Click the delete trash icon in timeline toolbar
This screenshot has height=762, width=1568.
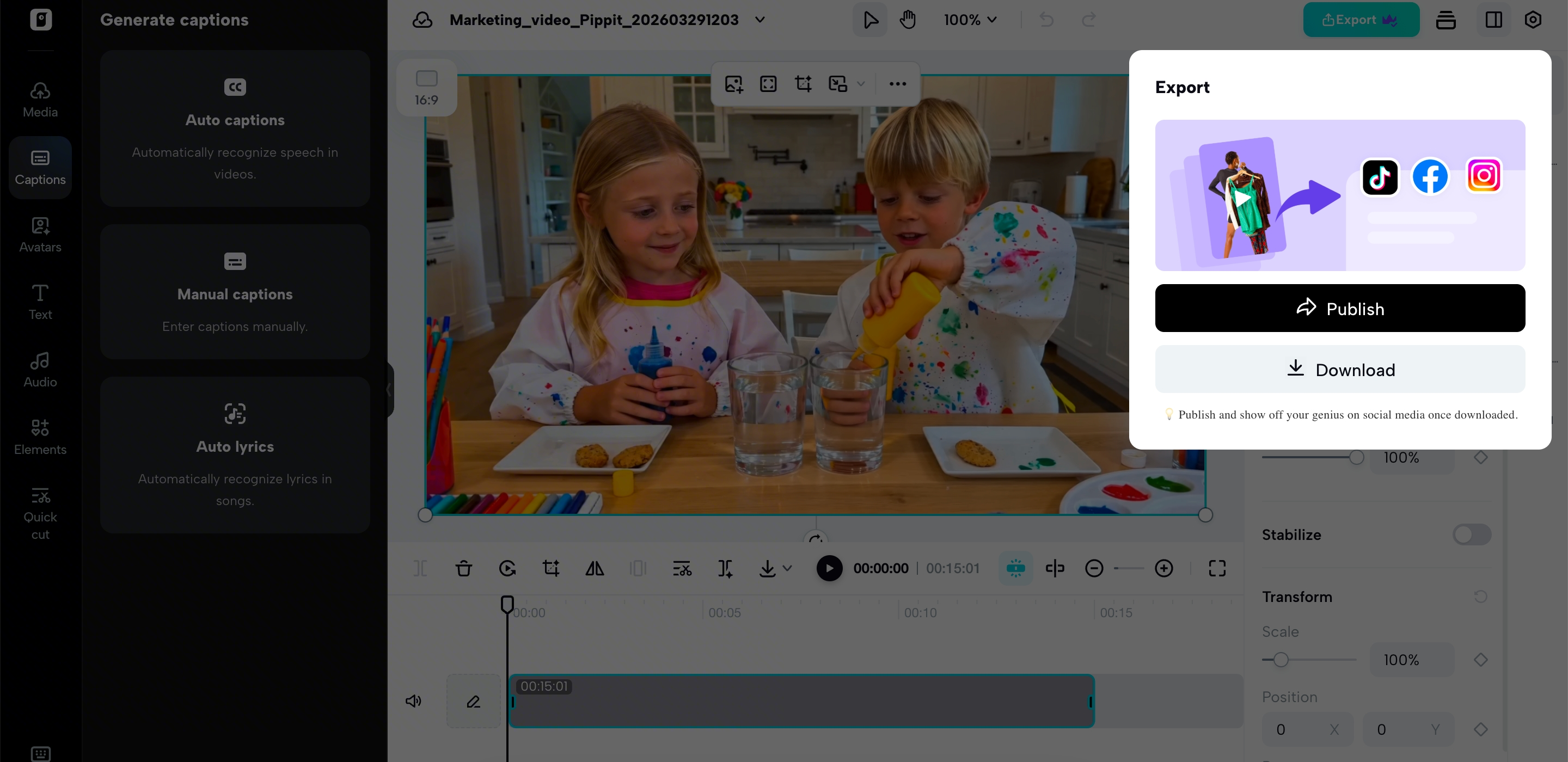[463, 568]
